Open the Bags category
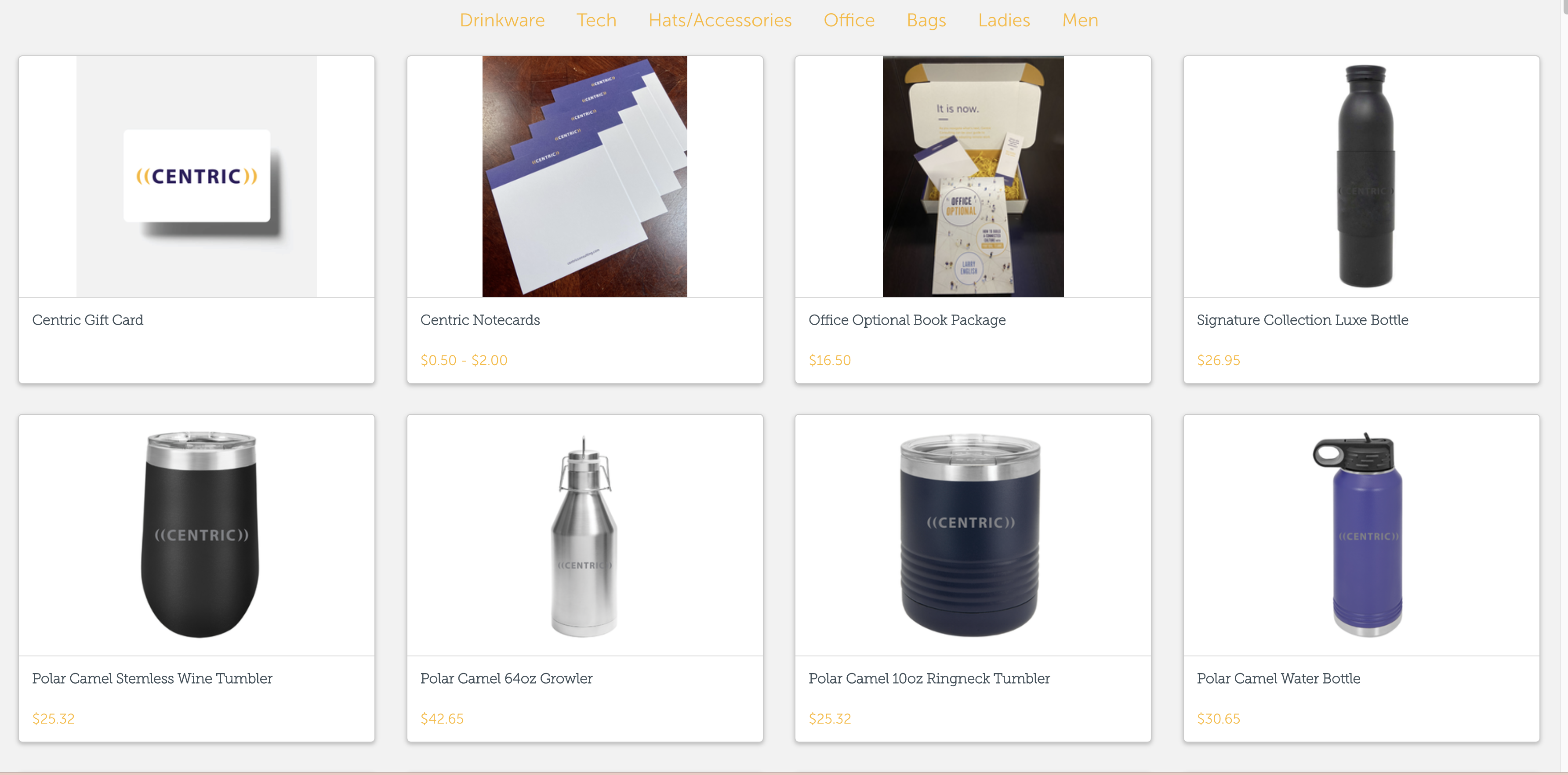Image resolution: width=1568 pixels, height=775 pixels. click(x=926, y=20)
